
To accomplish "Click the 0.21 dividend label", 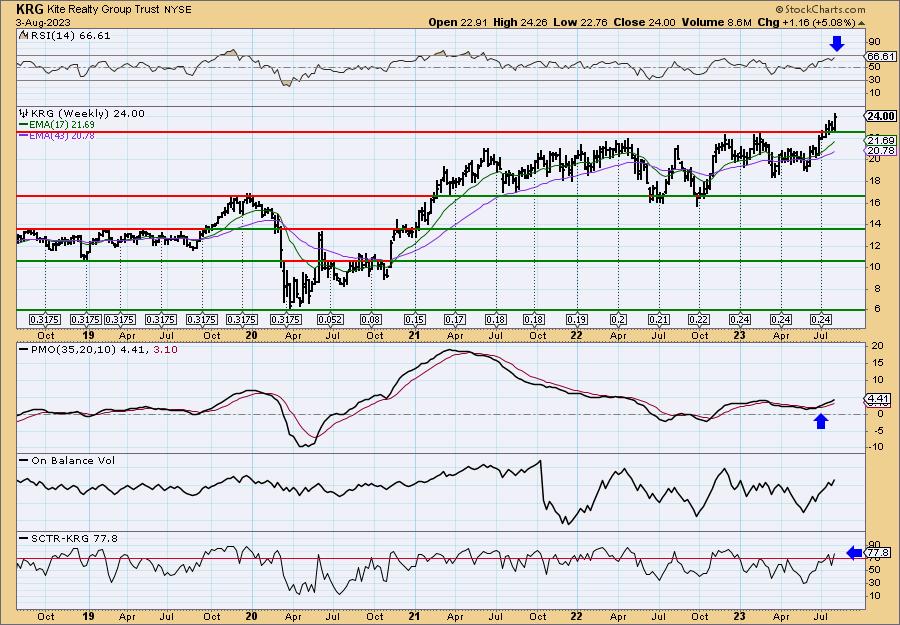I will point(658,320).
